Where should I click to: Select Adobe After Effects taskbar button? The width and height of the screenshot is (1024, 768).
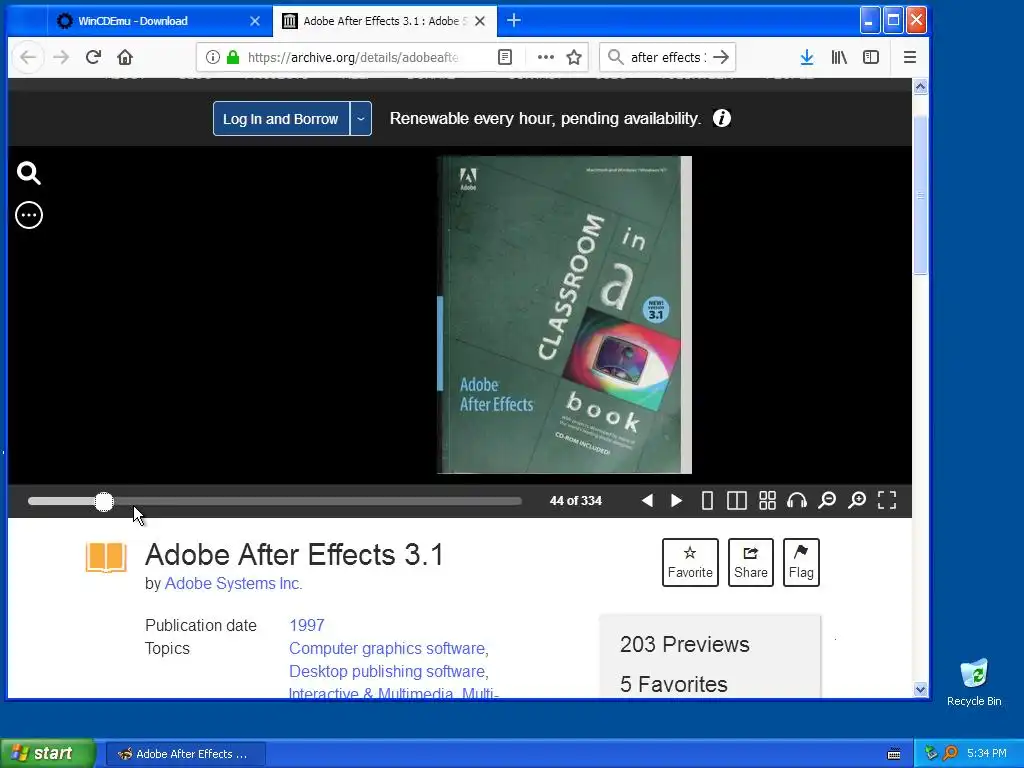point(185,754)
